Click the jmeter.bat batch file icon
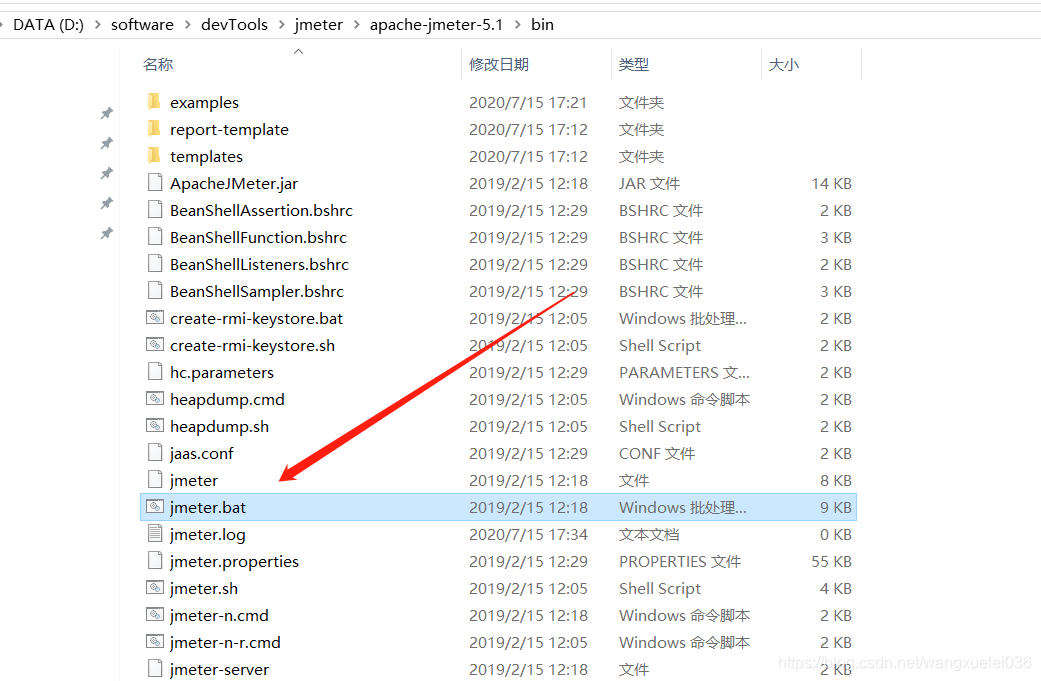Viewport: 1041px width, 681px height. click(x=155, y=507)
